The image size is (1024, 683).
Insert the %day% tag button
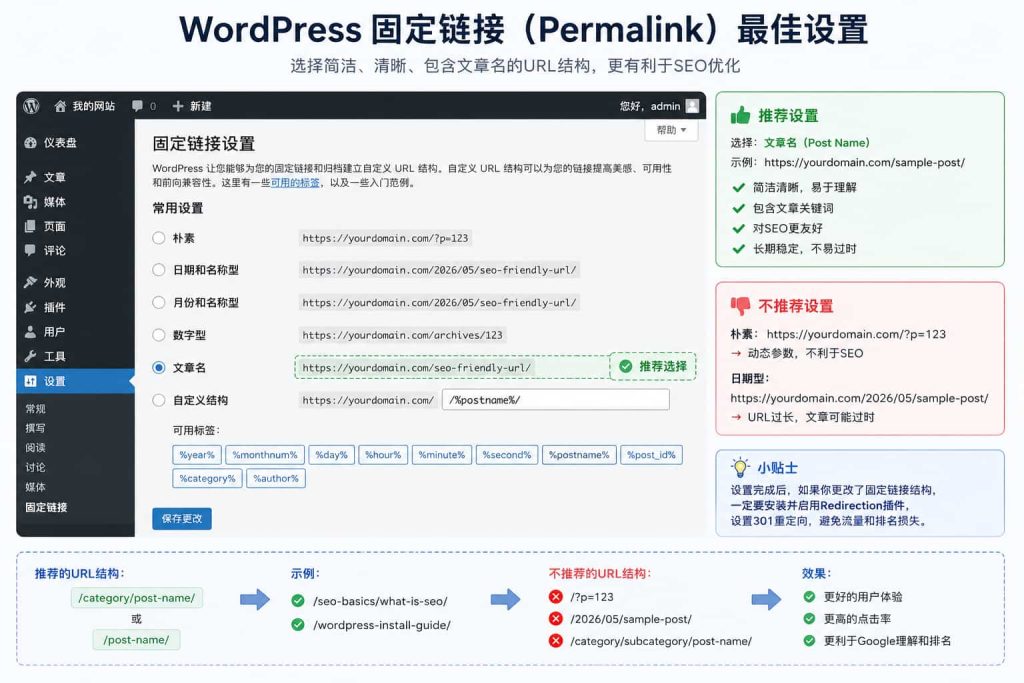[x=331, y=454]
